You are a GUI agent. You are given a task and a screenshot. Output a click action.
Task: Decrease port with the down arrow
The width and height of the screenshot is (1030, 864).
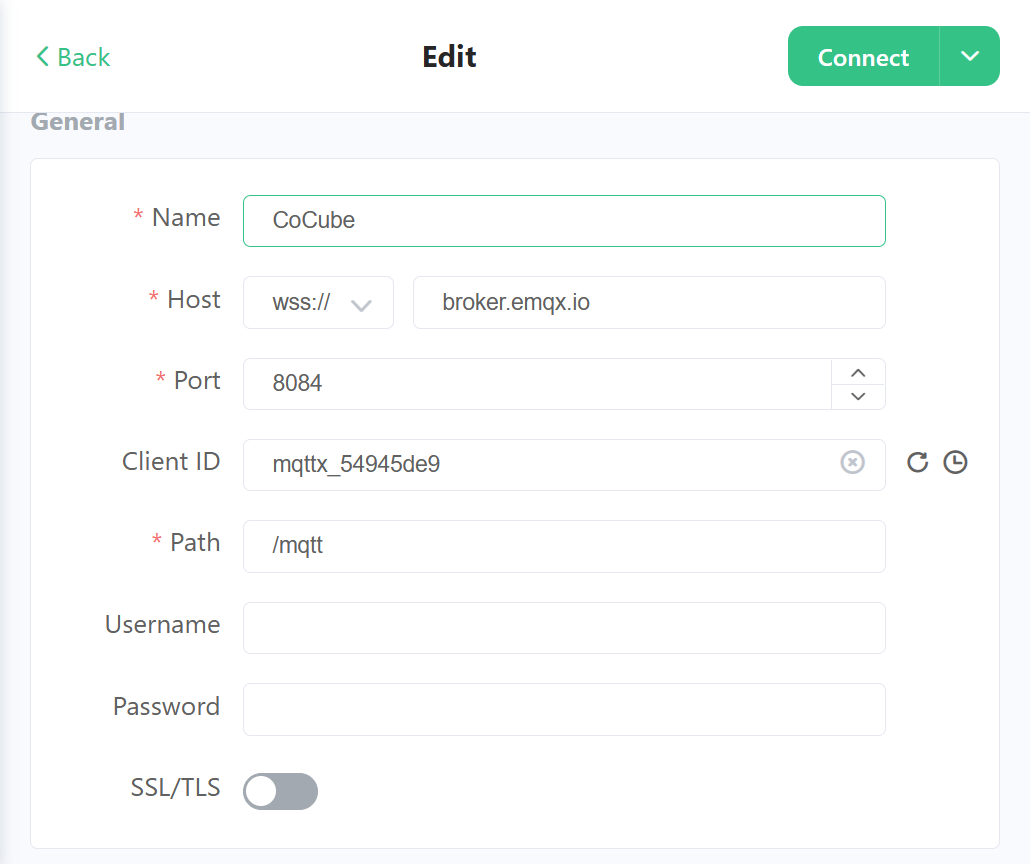(858, 396)
